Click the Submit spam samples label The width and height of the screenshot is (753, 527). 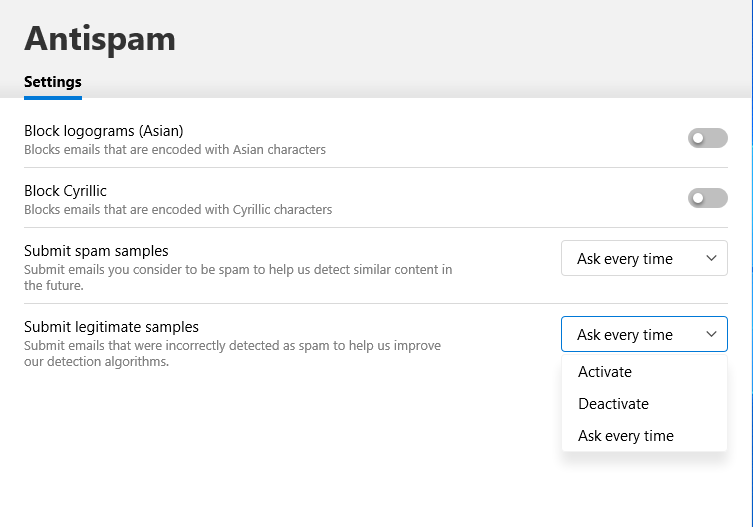coord(96,251)
